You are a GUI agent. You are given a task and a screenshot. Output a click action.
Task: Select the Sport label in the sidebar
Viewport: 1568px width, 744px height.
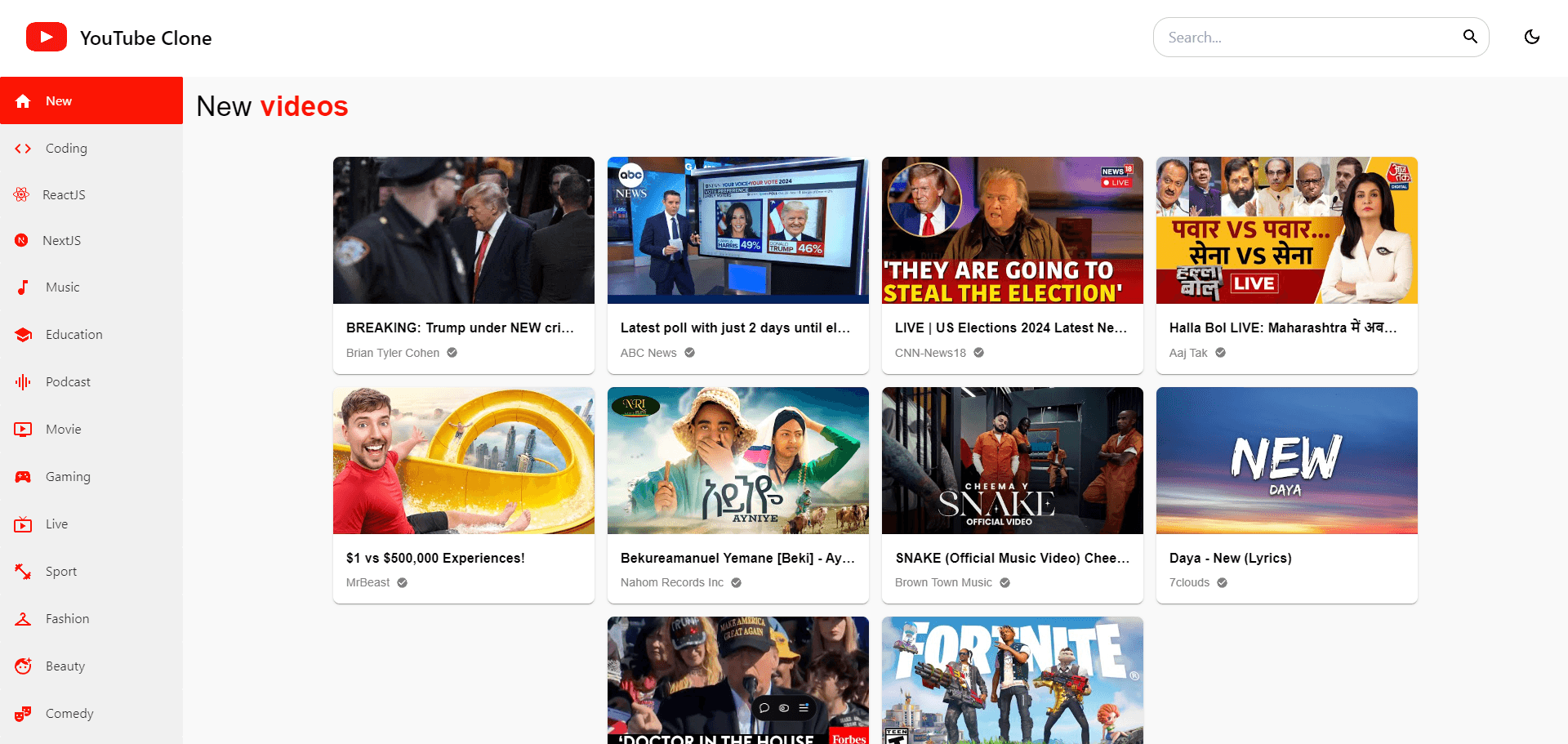[61, 572]
